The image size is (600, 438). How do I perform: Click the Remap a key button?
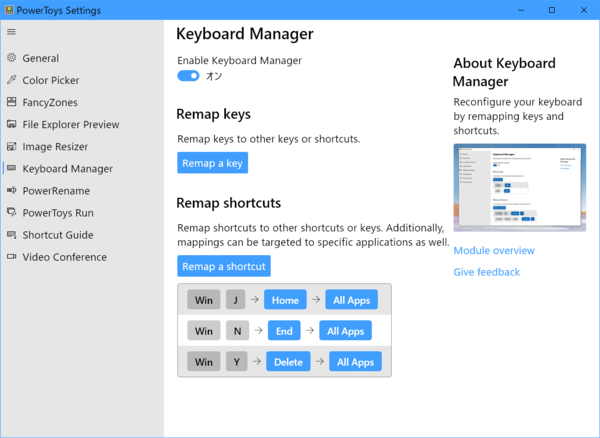(x=212, y=163)
